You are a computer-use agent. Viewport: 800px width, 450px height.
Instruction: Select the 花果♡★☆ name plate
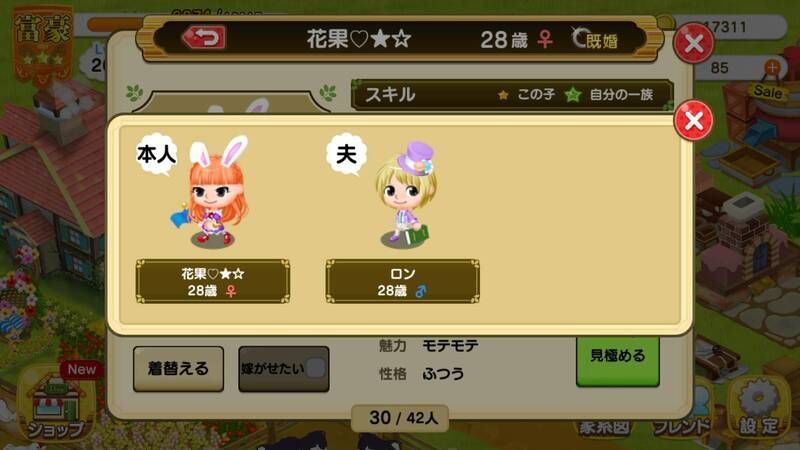(x=213, y=281)
